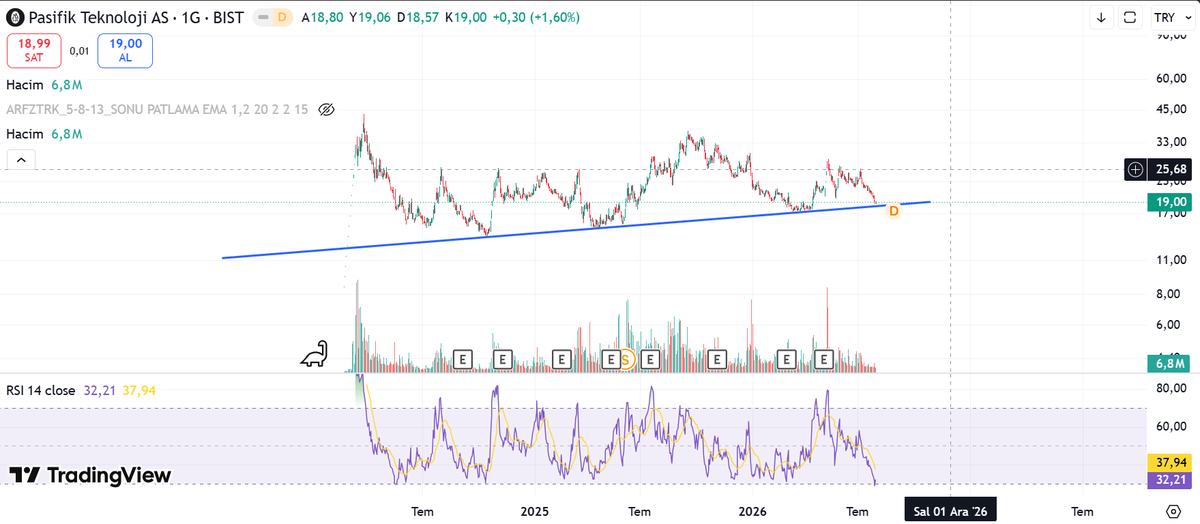The height and width of the screenshot is (524, 1200).
Task: Open the TradingView logo link
Action: pos(90,475)
